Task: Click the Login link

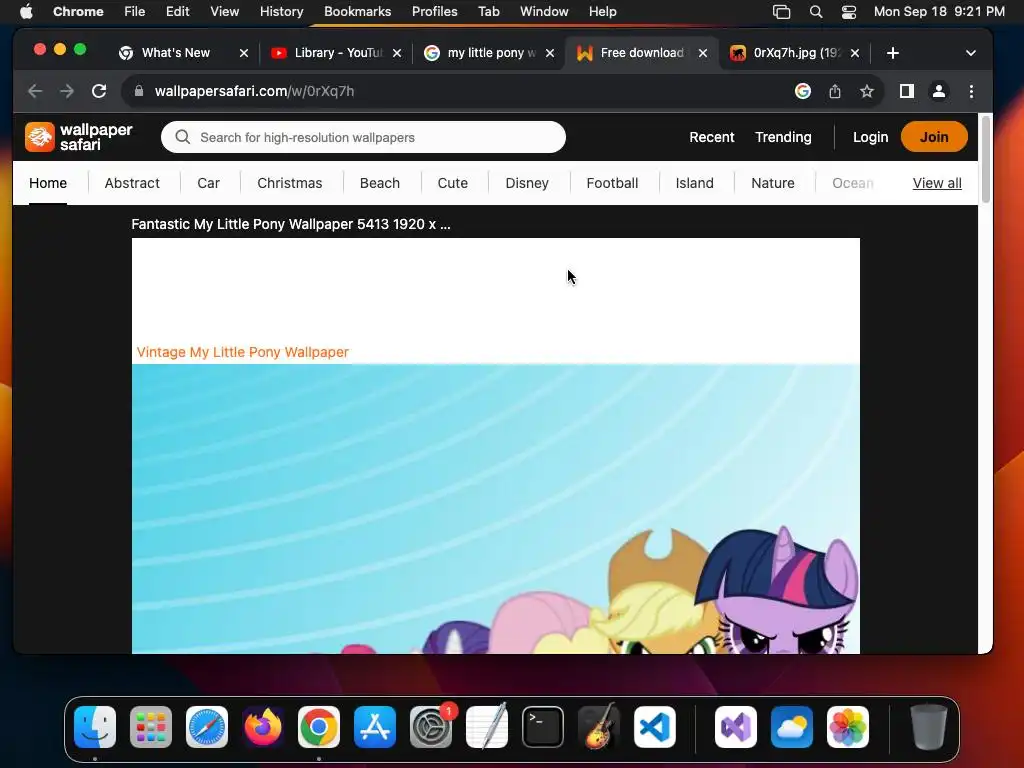Action: pyautogui.click(x=871, y=137)
